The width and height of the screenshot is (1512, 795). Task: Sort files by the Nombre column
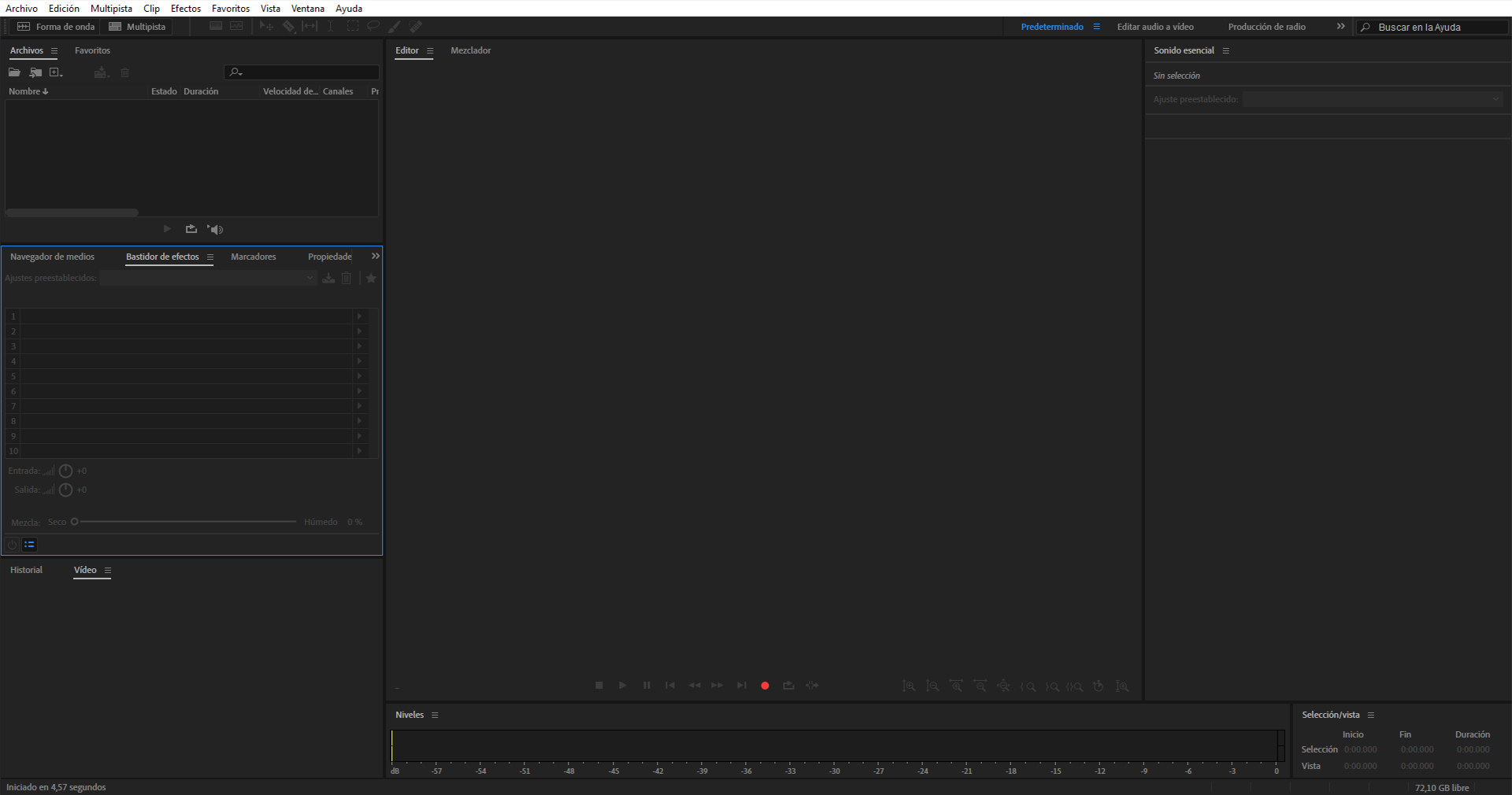[x=28, y=91]
